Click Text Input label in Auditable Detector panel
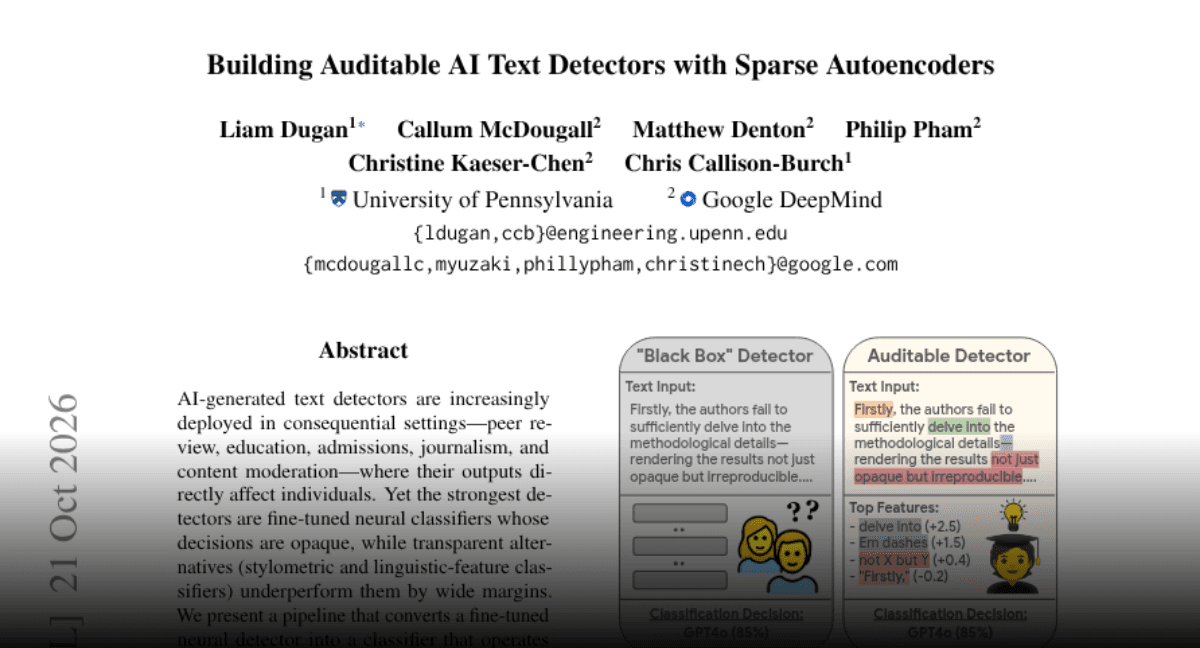1200x648 pixels. pos(885,387)
